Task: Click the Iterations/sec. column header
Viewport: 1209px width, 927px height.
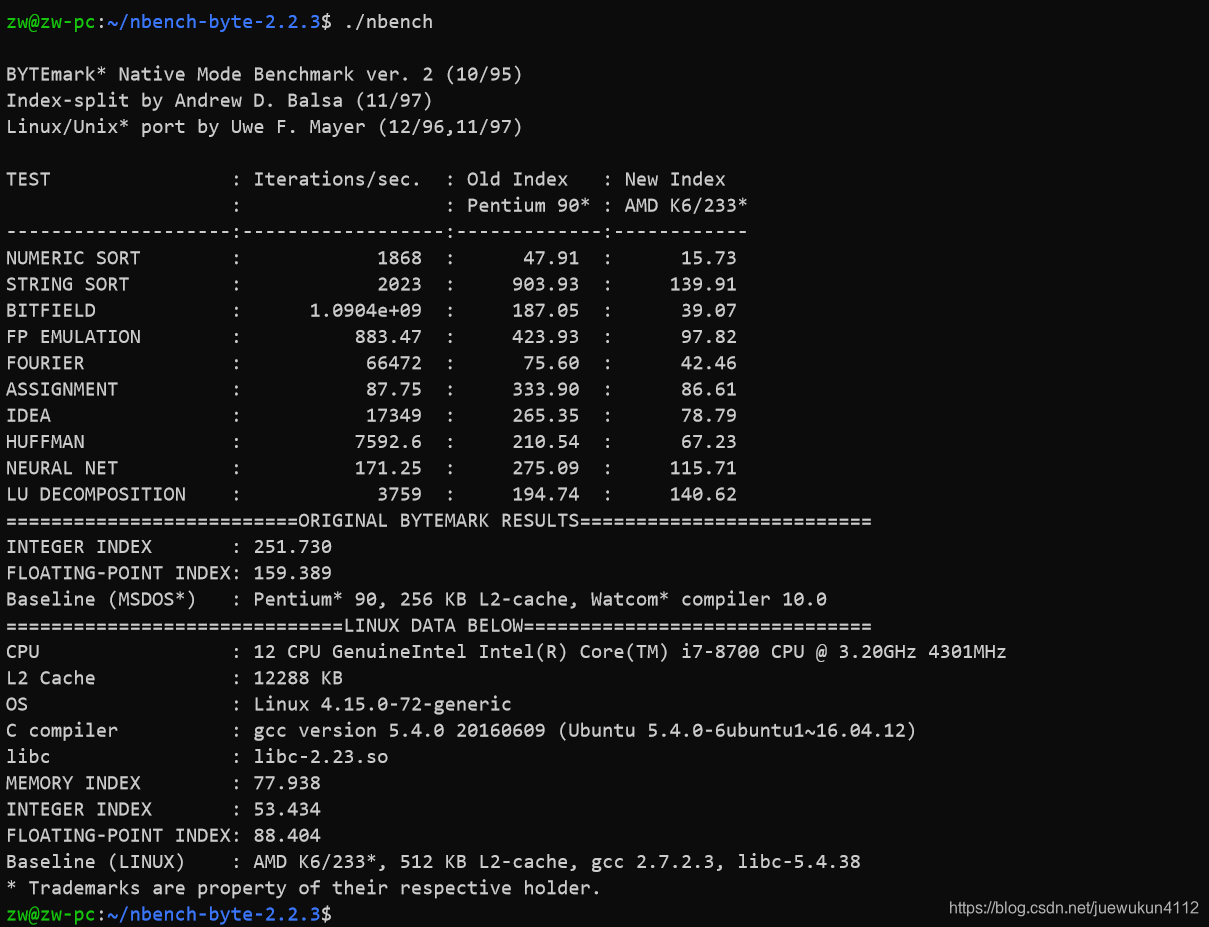Action: click(x=337, y=180)
